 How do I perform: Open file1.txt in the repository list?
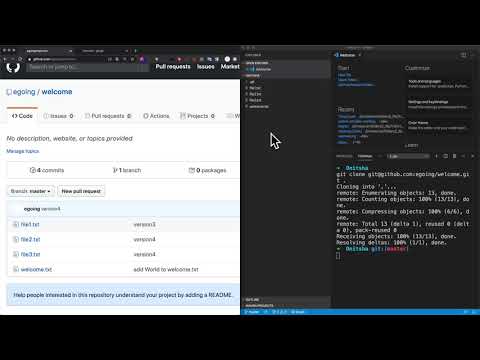(x=30, y=224)
